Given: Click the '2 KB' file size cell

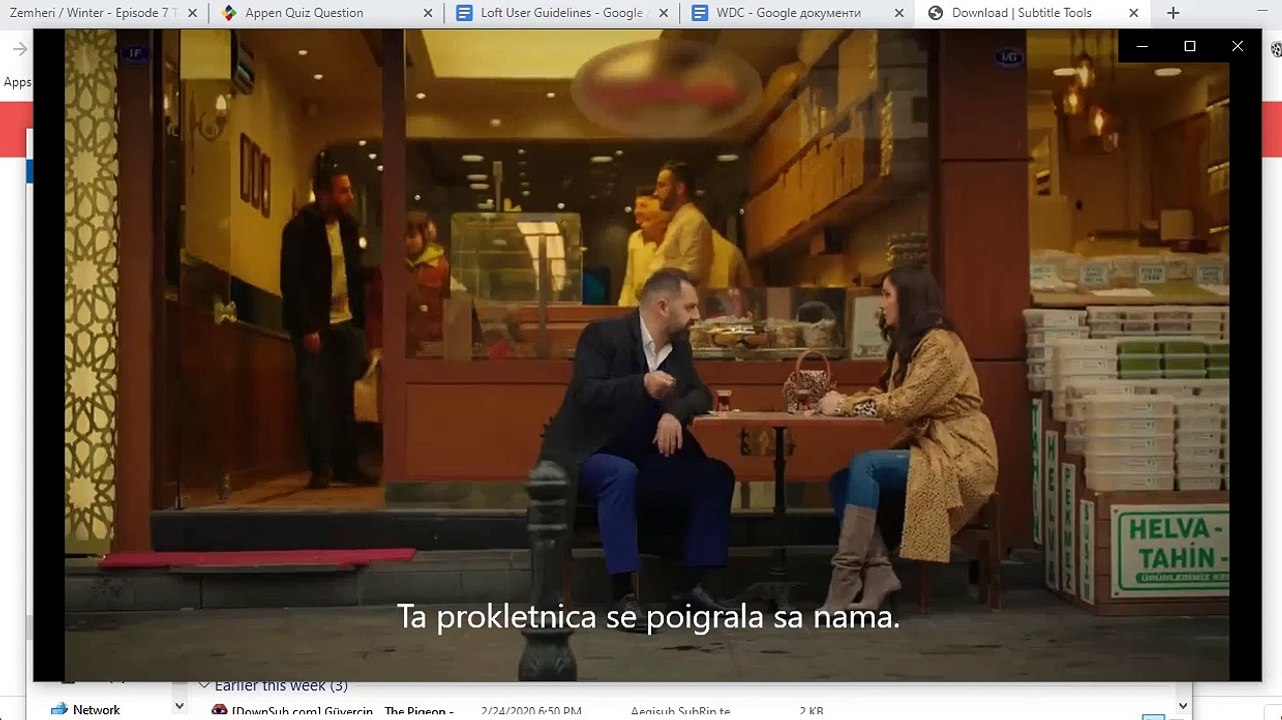Looking at the screenshot, I should click(x=811, y=712).
